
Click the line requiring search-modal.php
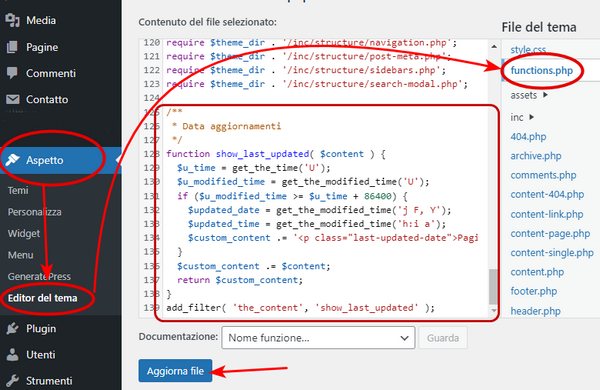tap(317, 84)
